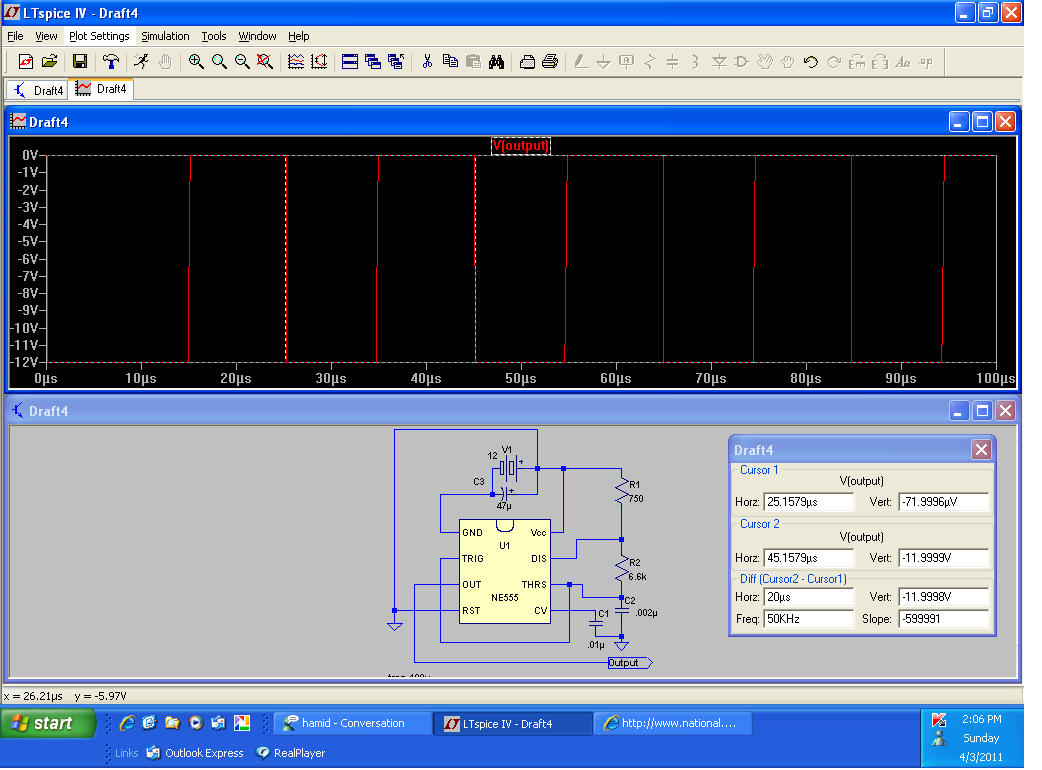Open the Help menu
The width and height of the screenshot is (1042, 770).
[x=298, y=36]
